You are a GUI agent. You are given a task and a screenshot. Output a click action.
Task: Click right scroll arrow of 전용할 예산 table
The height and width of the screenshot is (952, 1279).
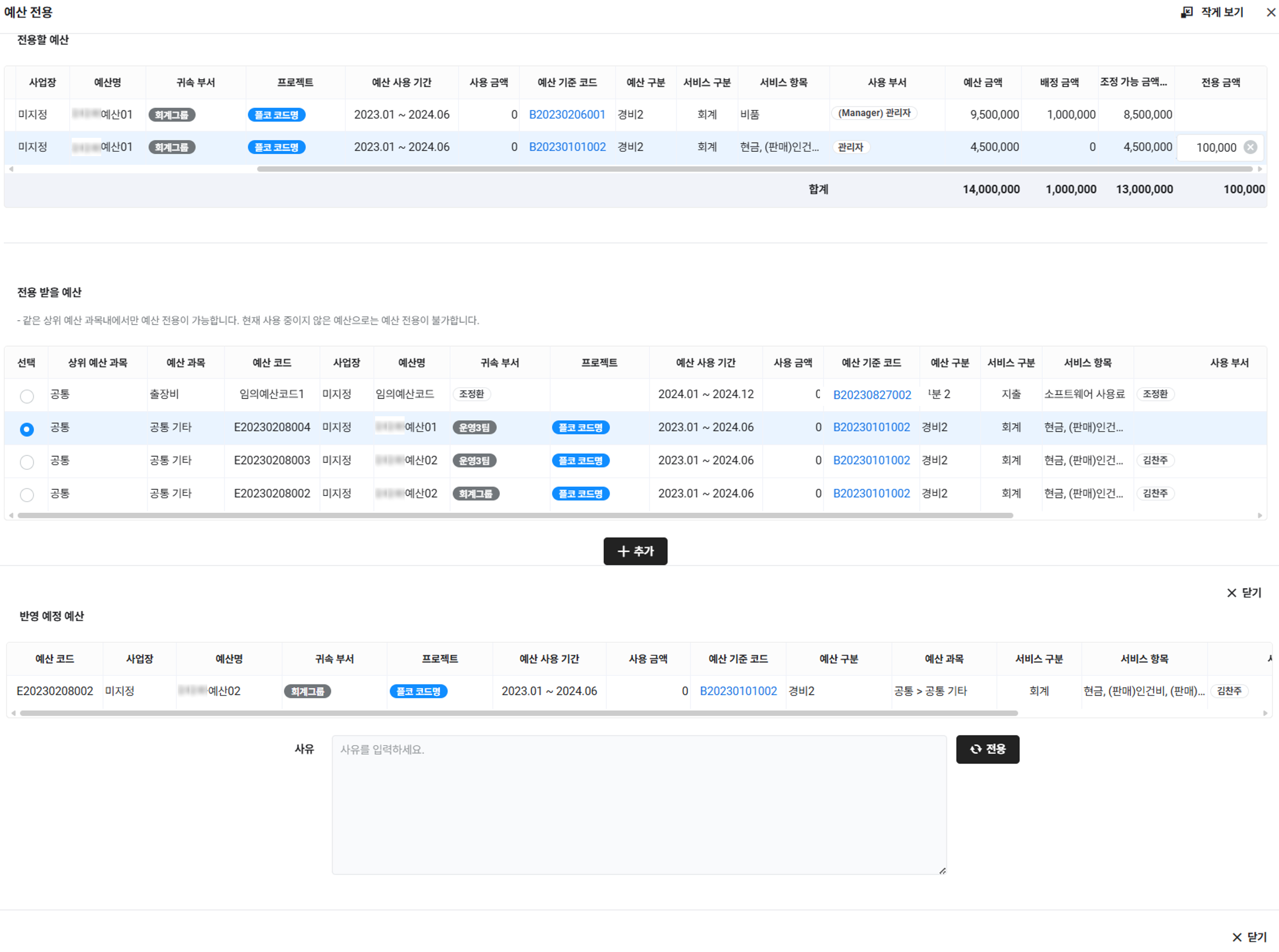point(1260,169)
